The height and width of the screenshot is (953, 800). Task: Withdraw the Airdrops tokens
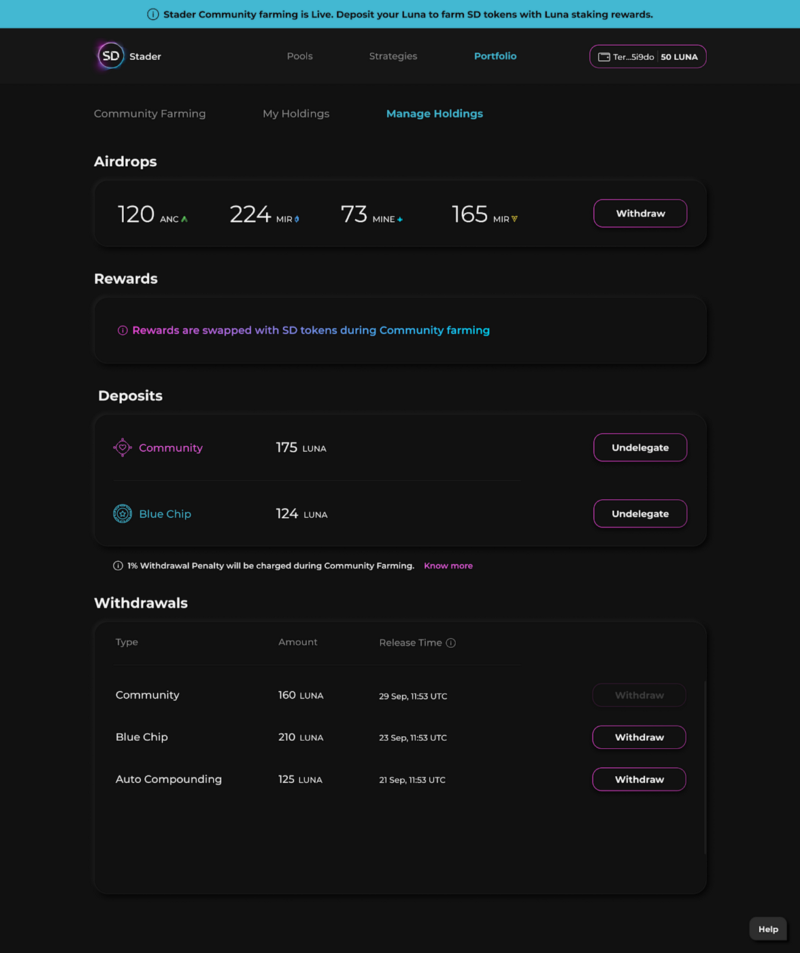640,213
